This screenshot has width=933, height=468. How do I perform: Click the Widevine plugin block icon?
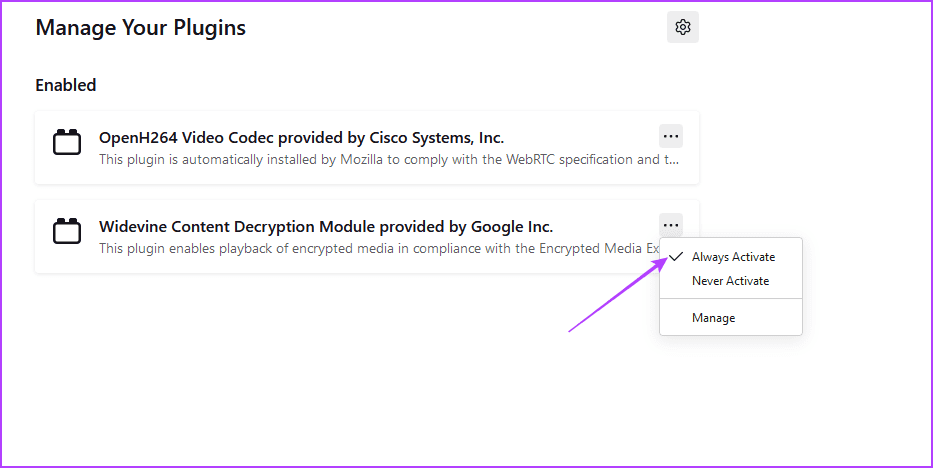pos(67,233)
